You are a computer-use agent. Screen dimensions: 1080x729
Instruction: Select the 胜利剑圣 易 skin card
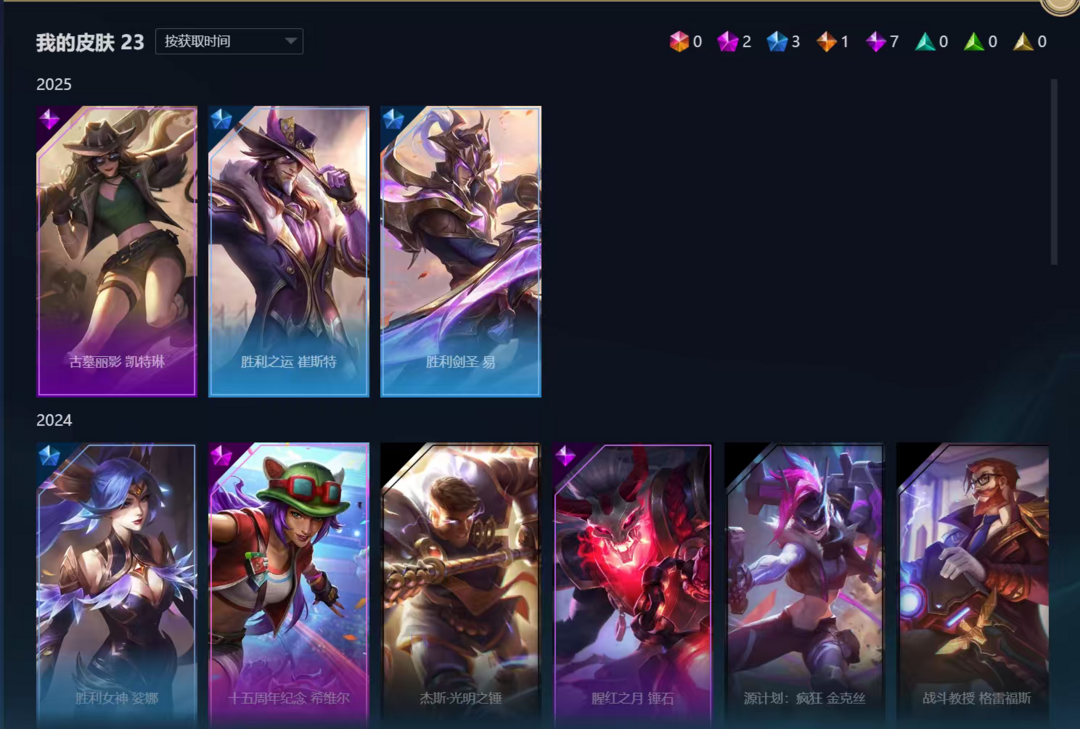click(461, 251)
